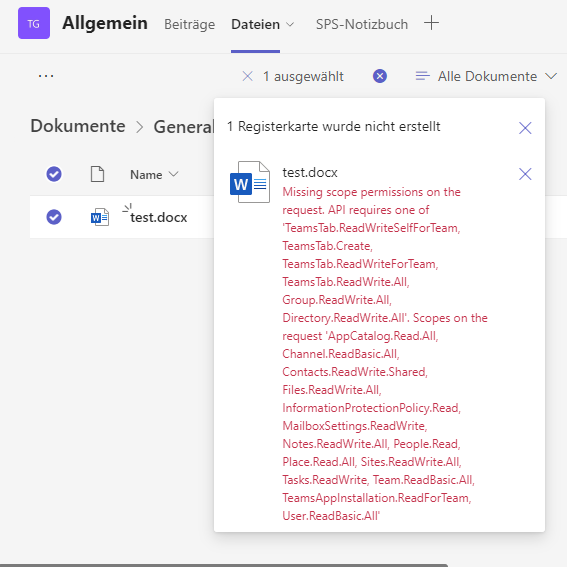Click the 'Registerkarte wurde nicht erstellt' heading
Screen dimensions: 567x567
coord(333,127)
